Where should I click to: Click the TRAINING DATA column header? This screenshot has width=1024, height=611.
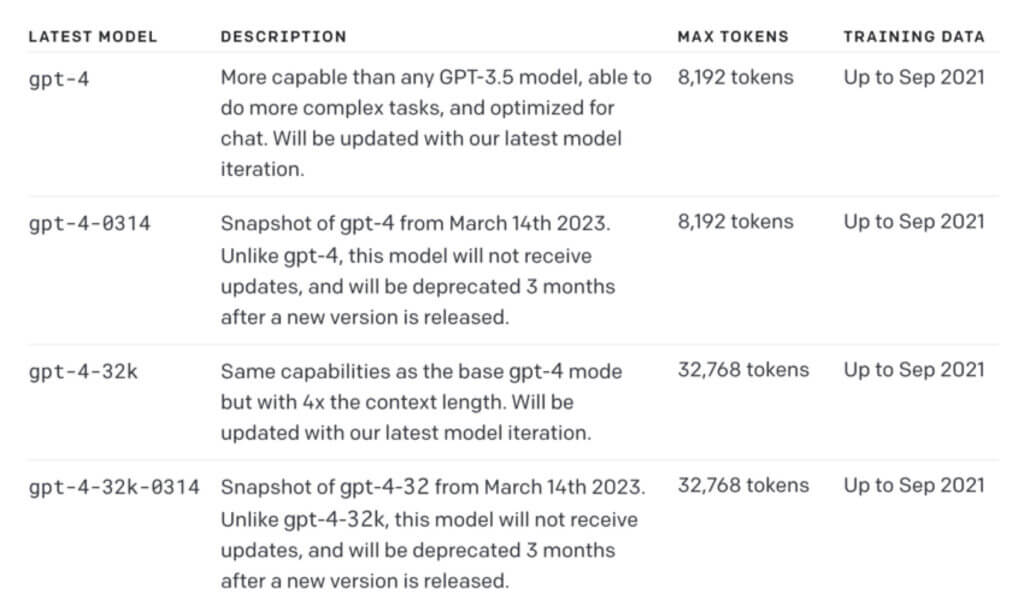pyautogui.click(x=914, y=37)
